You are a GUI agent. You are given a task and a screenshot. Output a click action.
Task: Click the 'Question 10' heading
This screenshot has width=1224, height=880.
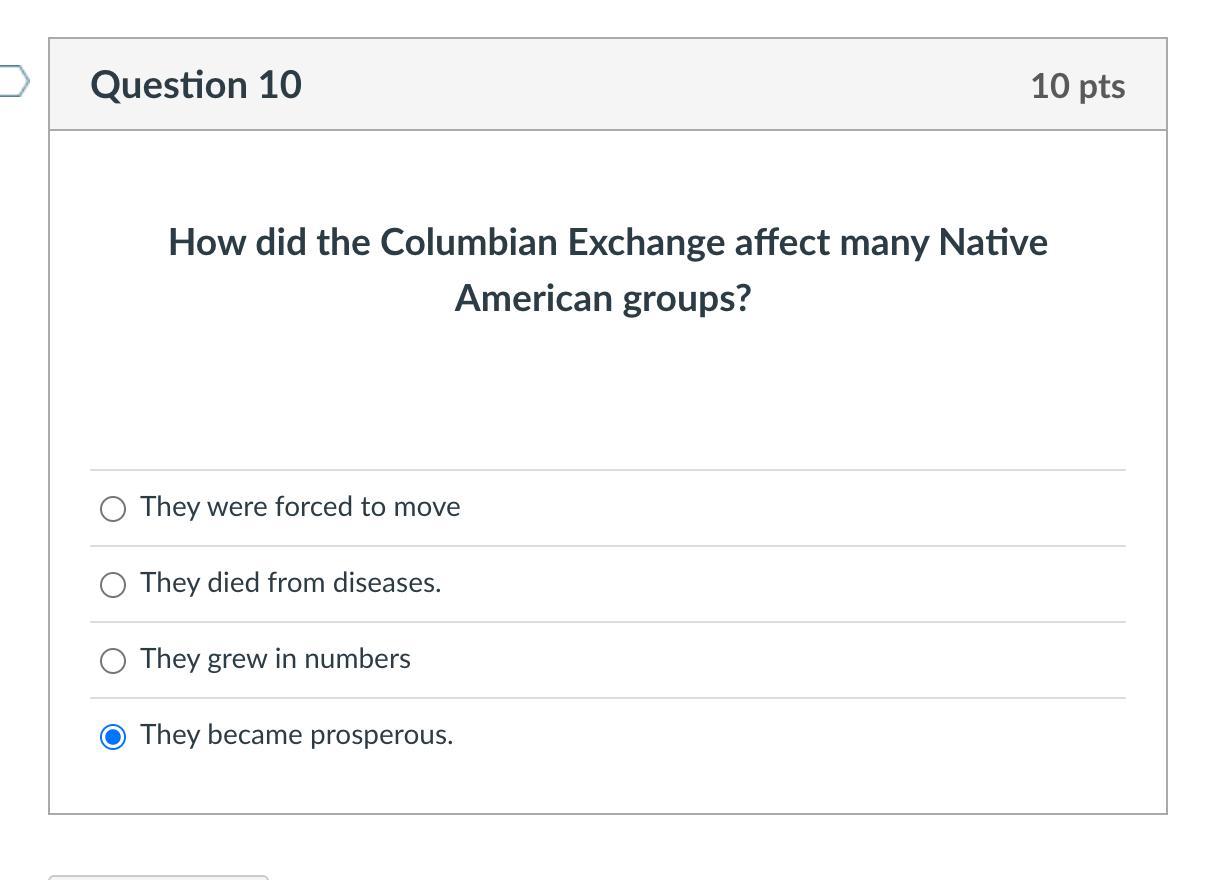pyautogui.click(x=196, y=85)
